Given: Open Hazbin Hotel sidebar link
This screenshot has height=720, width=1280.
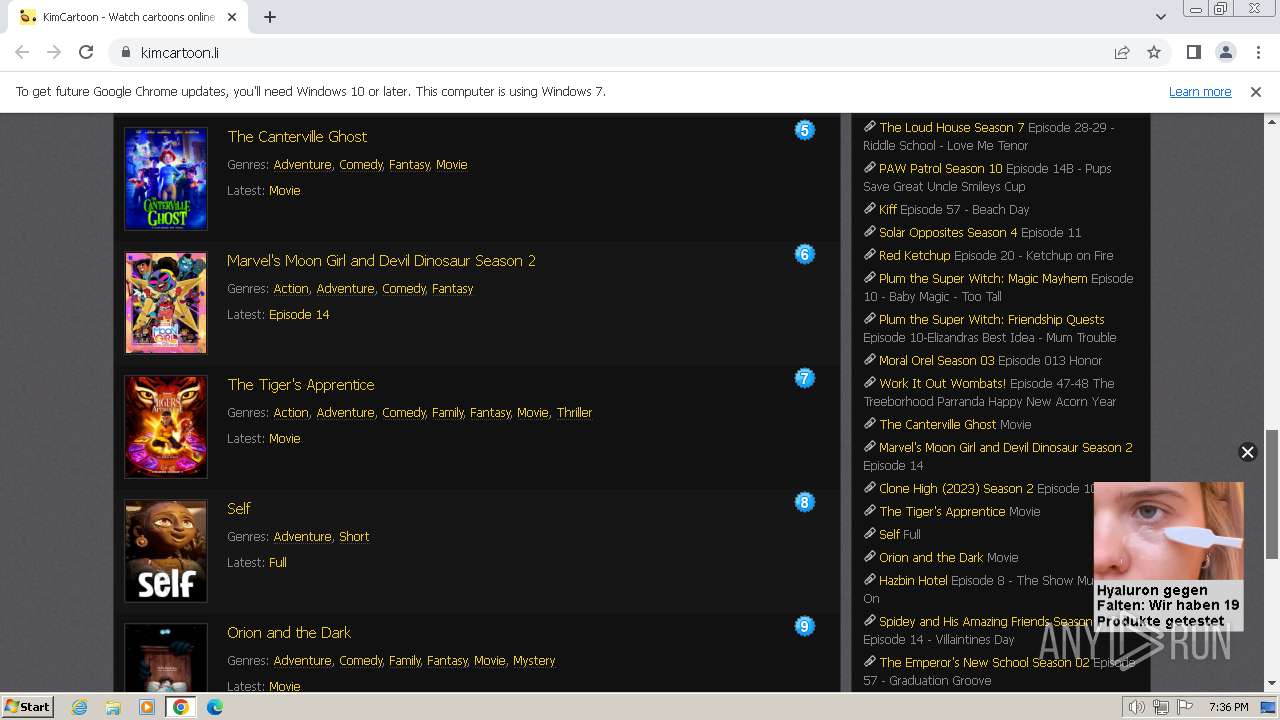Looking at the screenshot, I should click(913, 580).
